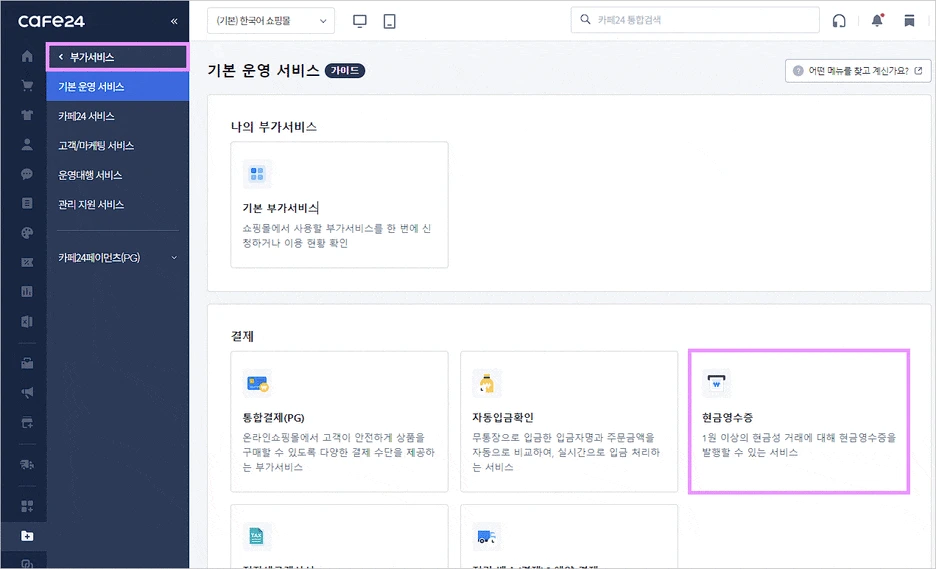Click the TAX invoice document icon
This screenshot has width=936, height=569.
coord(257,536)
